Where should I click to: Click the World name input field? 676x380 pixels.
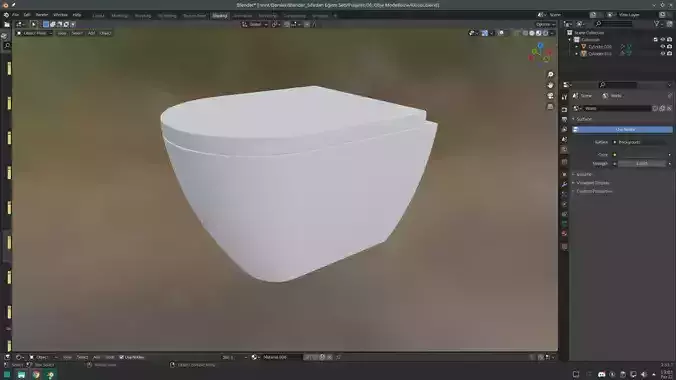(x=617, y=109)
